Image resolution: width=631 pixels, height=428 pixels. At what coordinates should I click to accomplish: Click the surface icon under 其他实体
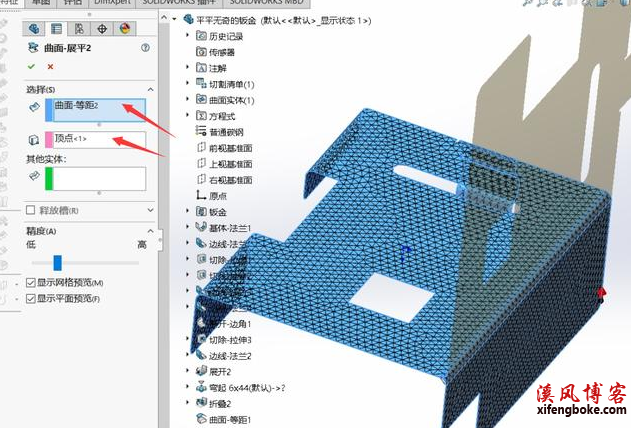point(35,176)
